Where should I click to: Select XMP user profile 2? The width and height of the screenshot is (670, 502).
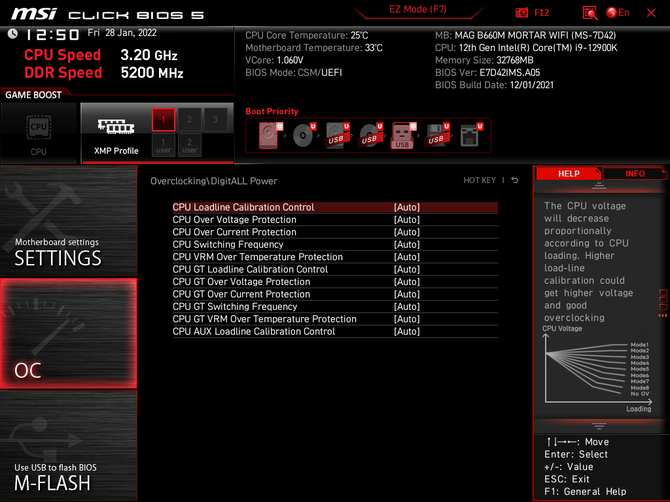189,145
